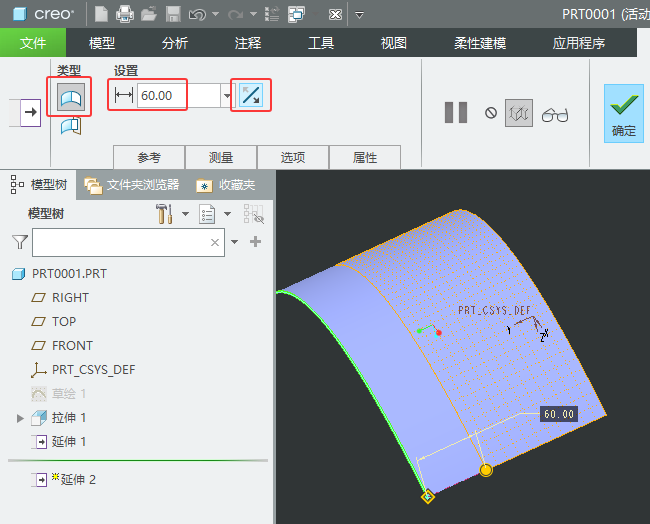
Task: Click the 确定 confirm button
Action: 623,113
